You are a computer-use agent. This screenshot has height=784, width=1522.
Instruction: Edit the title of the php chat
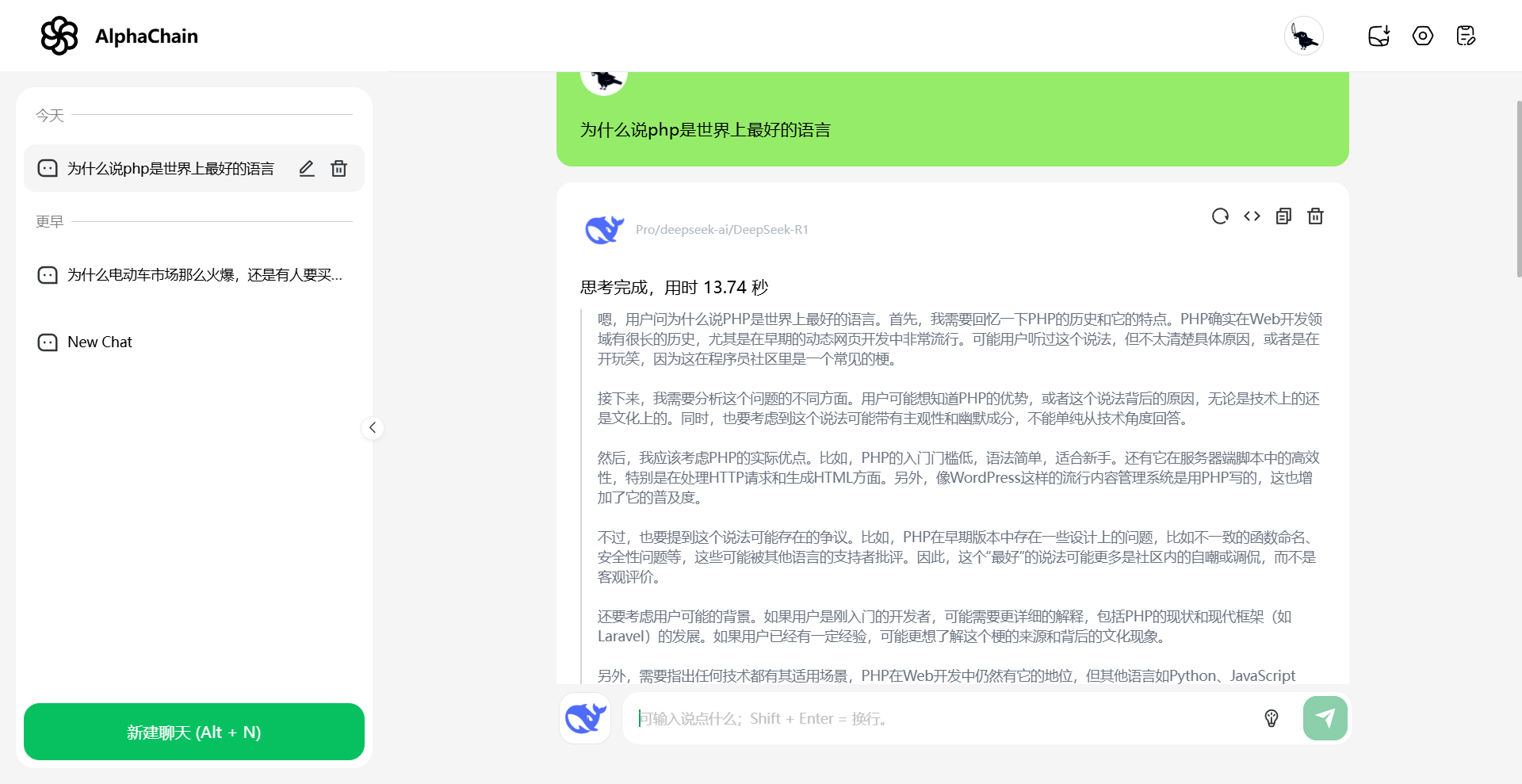point(307,168)
